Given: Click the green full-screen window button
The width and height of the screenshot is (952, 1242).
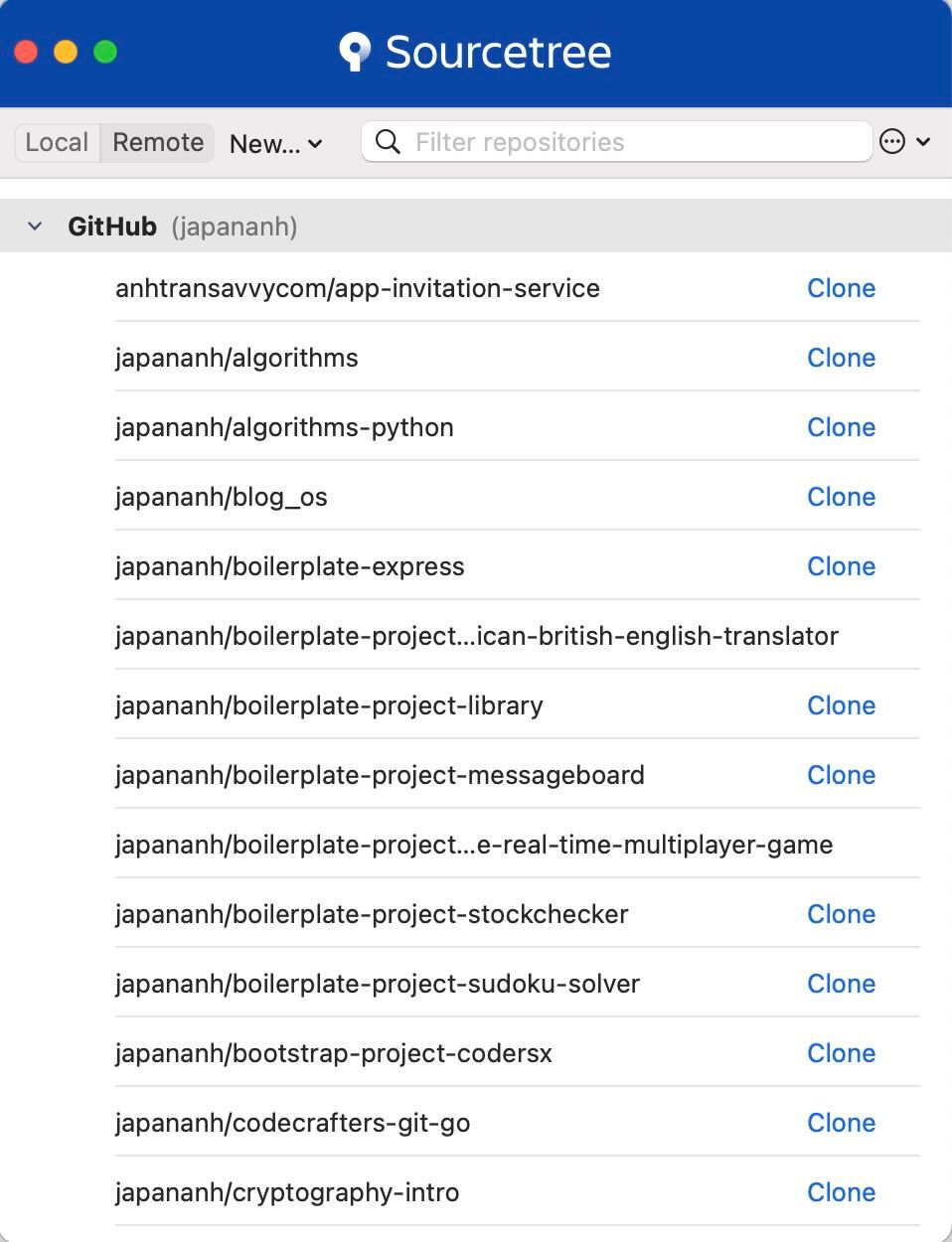Looking at the screenshot, I should pos(105,52).
